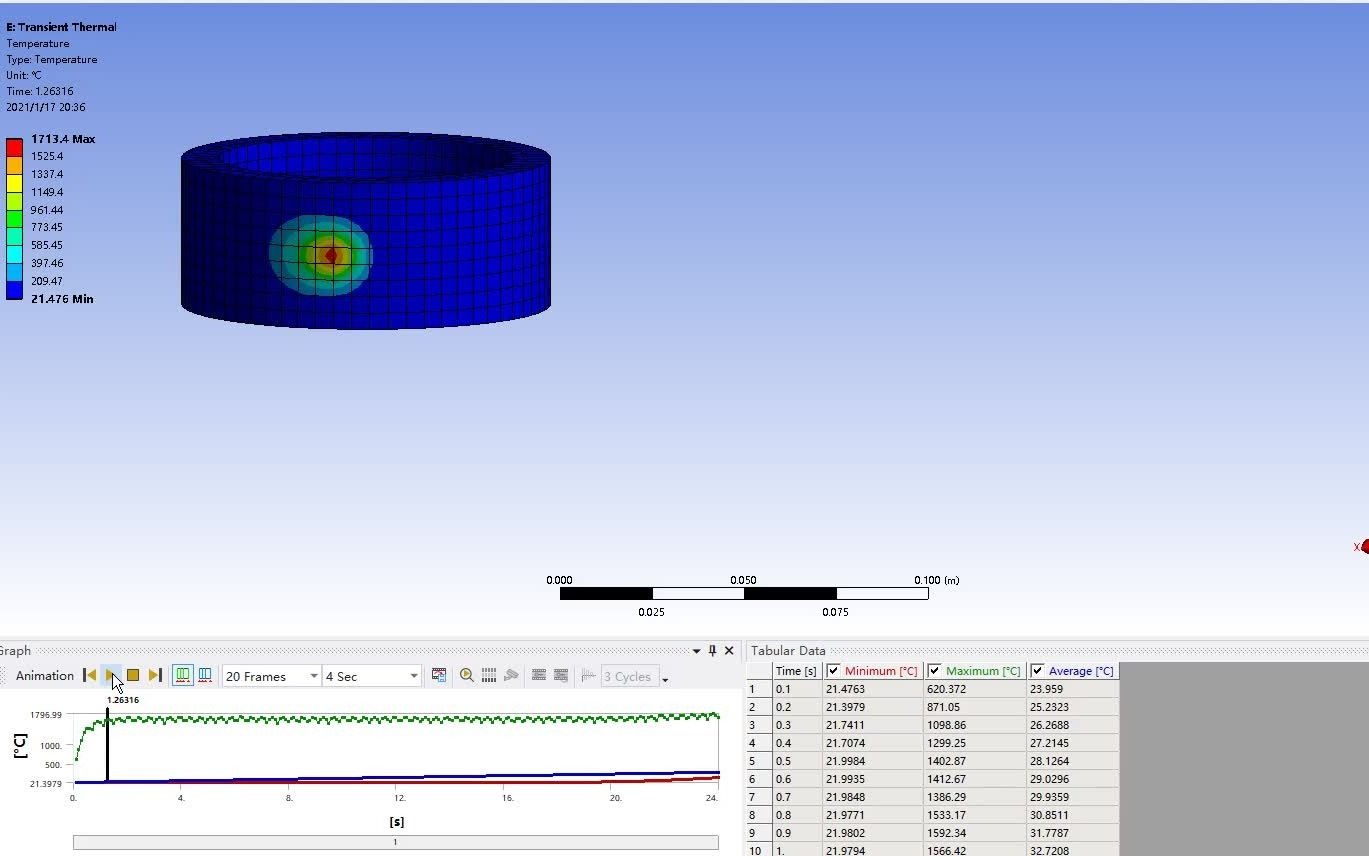This screenshot has height=856, width=1369.
Task: Click the dotted grid icon in the Graph toolbar
Action: (489, 676)
